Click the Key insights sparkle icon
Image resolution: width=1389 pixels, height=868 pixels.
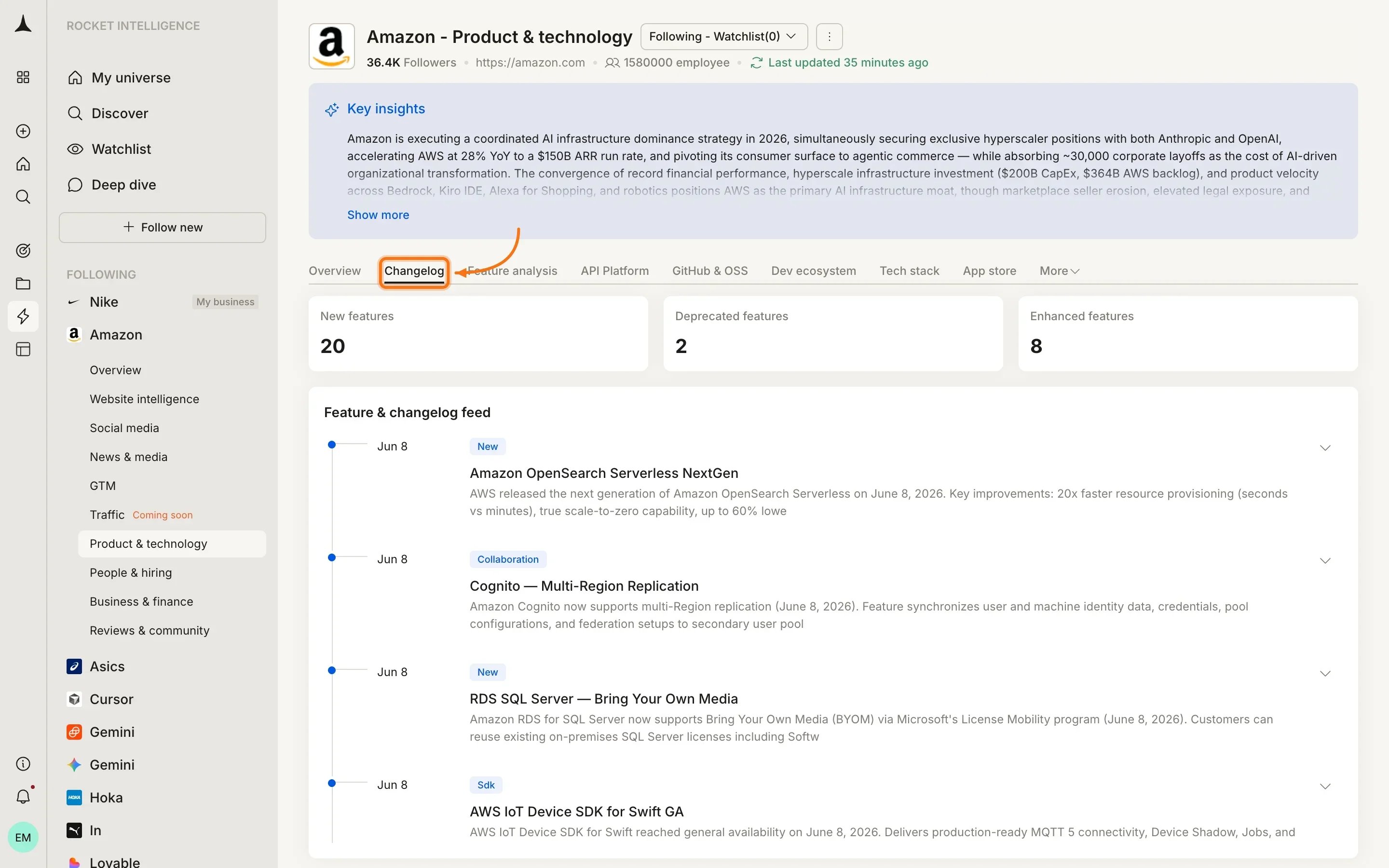(332, 109)
